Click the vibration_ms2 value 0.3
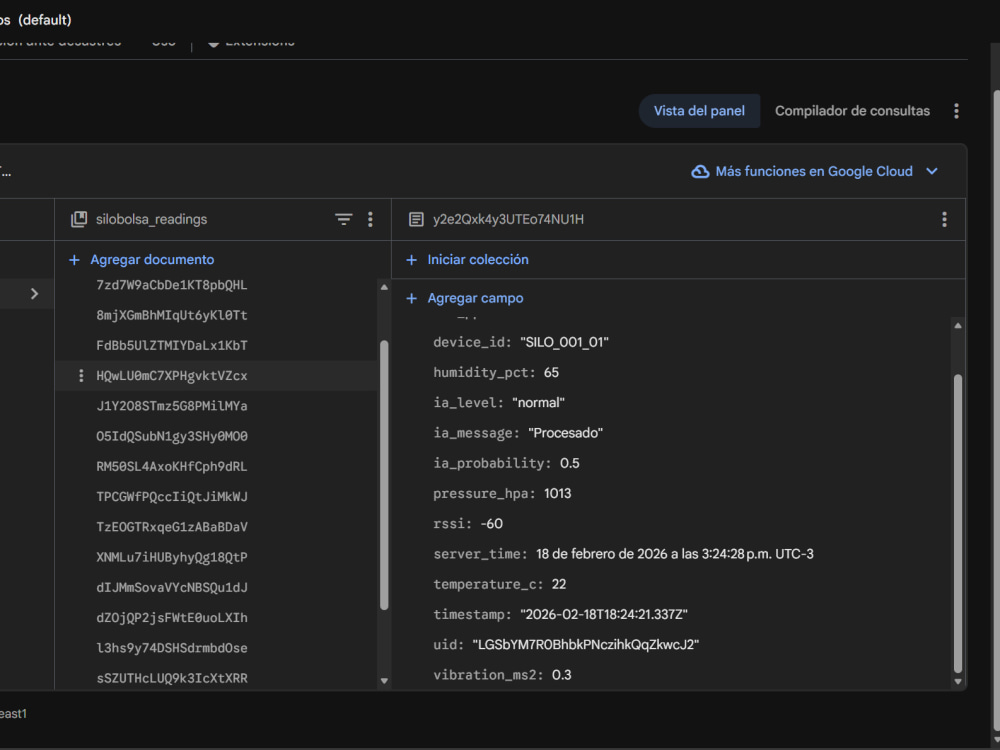1000x750 pixels. (561, 675)
